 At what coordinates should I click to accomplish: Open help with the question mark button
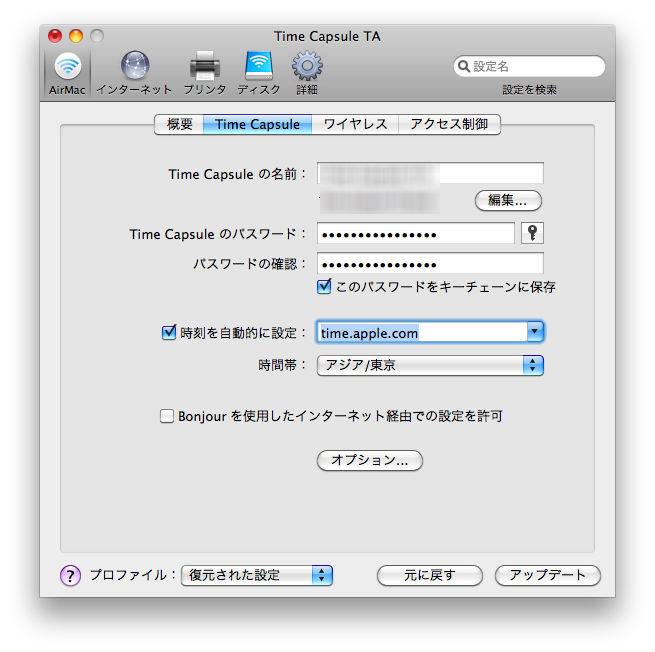70,576
